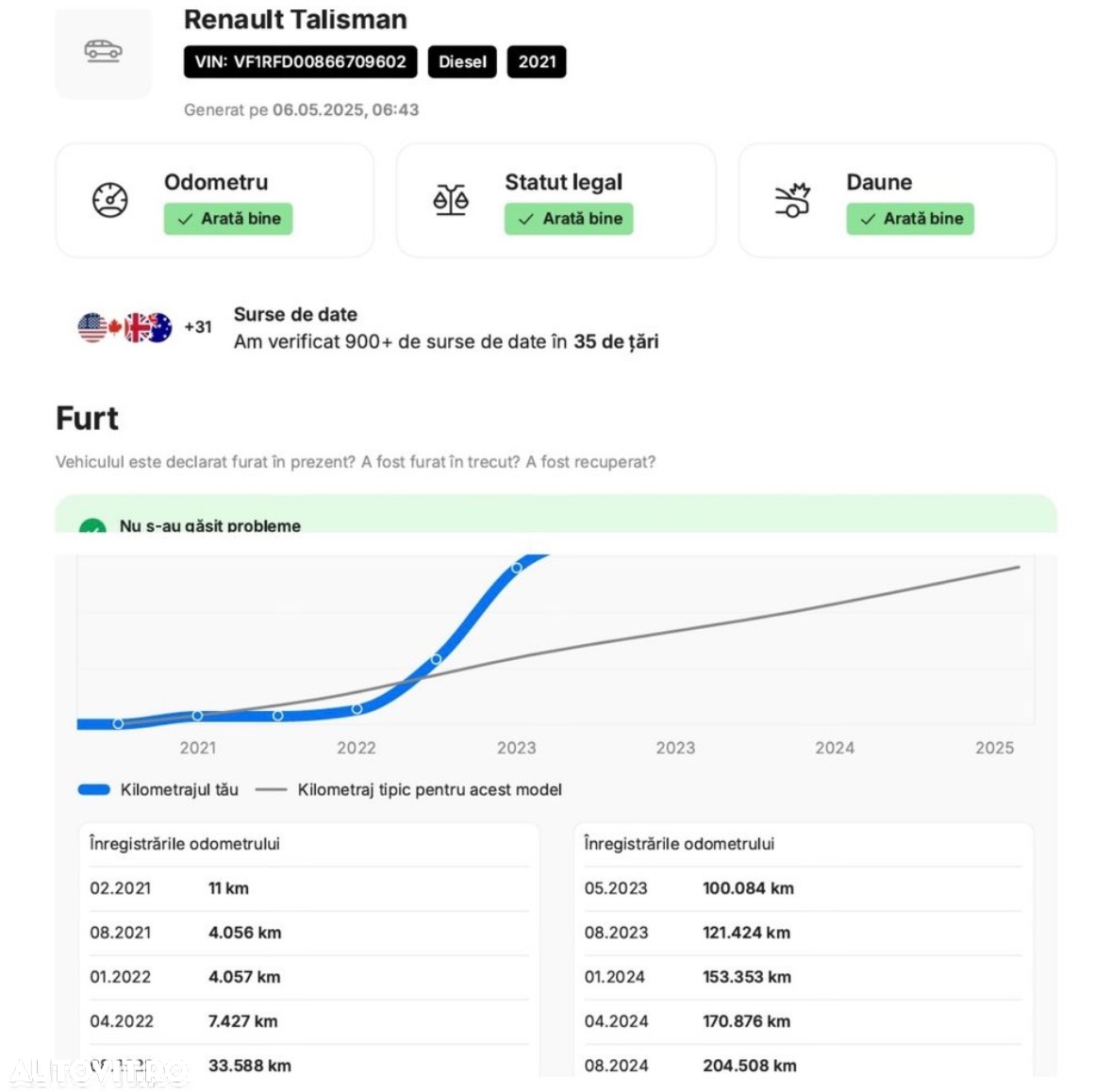Click the leftmost data point on blue line

coord(119,723)
